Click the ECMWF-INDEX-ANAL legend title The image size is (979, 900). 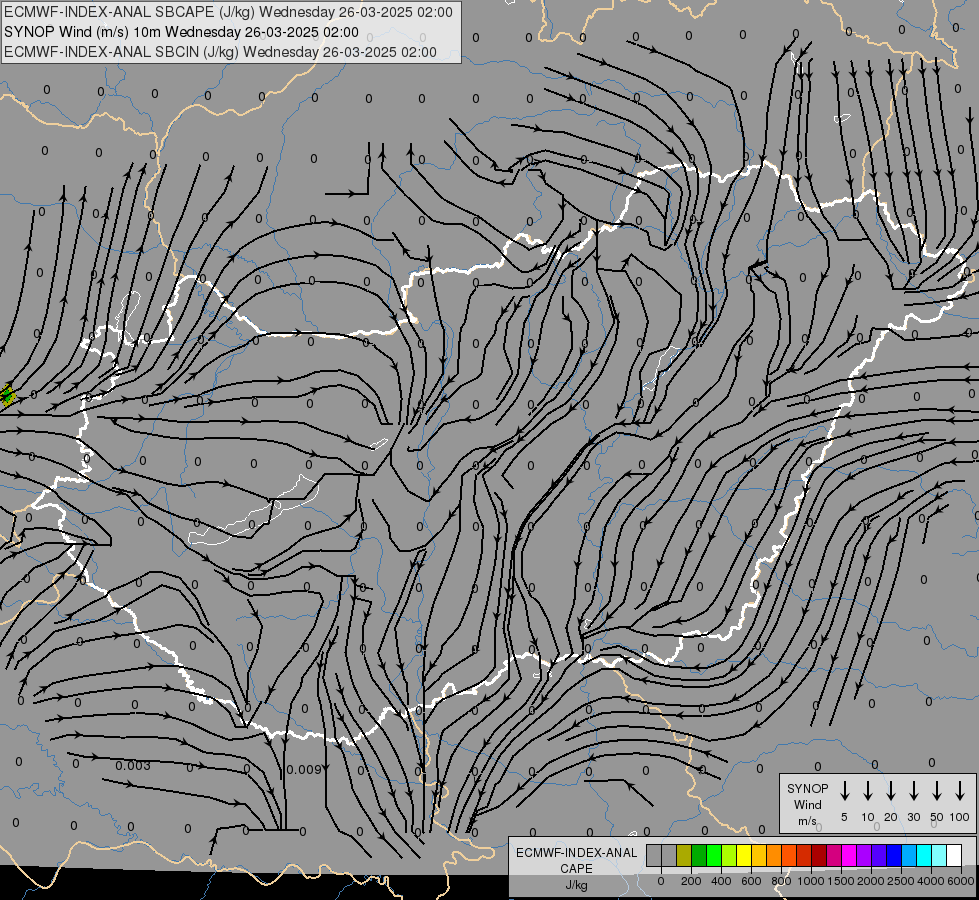576,853
